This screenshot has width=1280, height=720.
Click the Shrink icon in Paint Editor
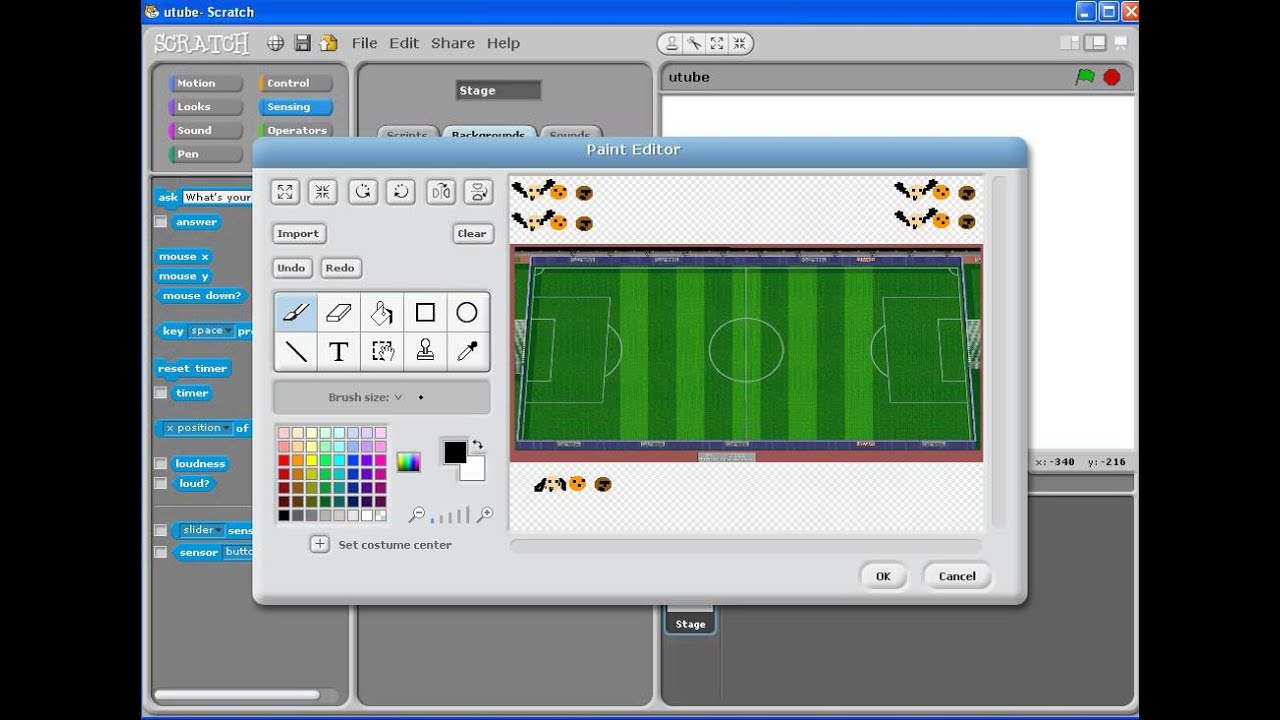point(322,192)
